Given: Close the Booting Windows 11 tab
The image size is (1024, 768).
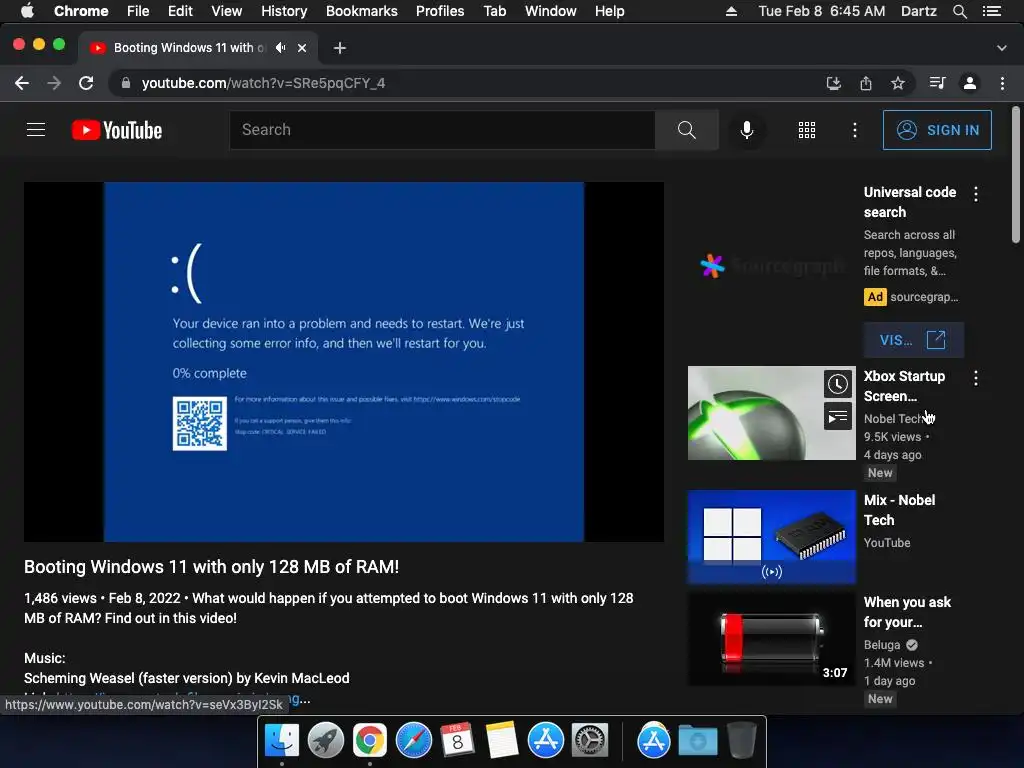Looking at the screenshot, I should [302, 48].
